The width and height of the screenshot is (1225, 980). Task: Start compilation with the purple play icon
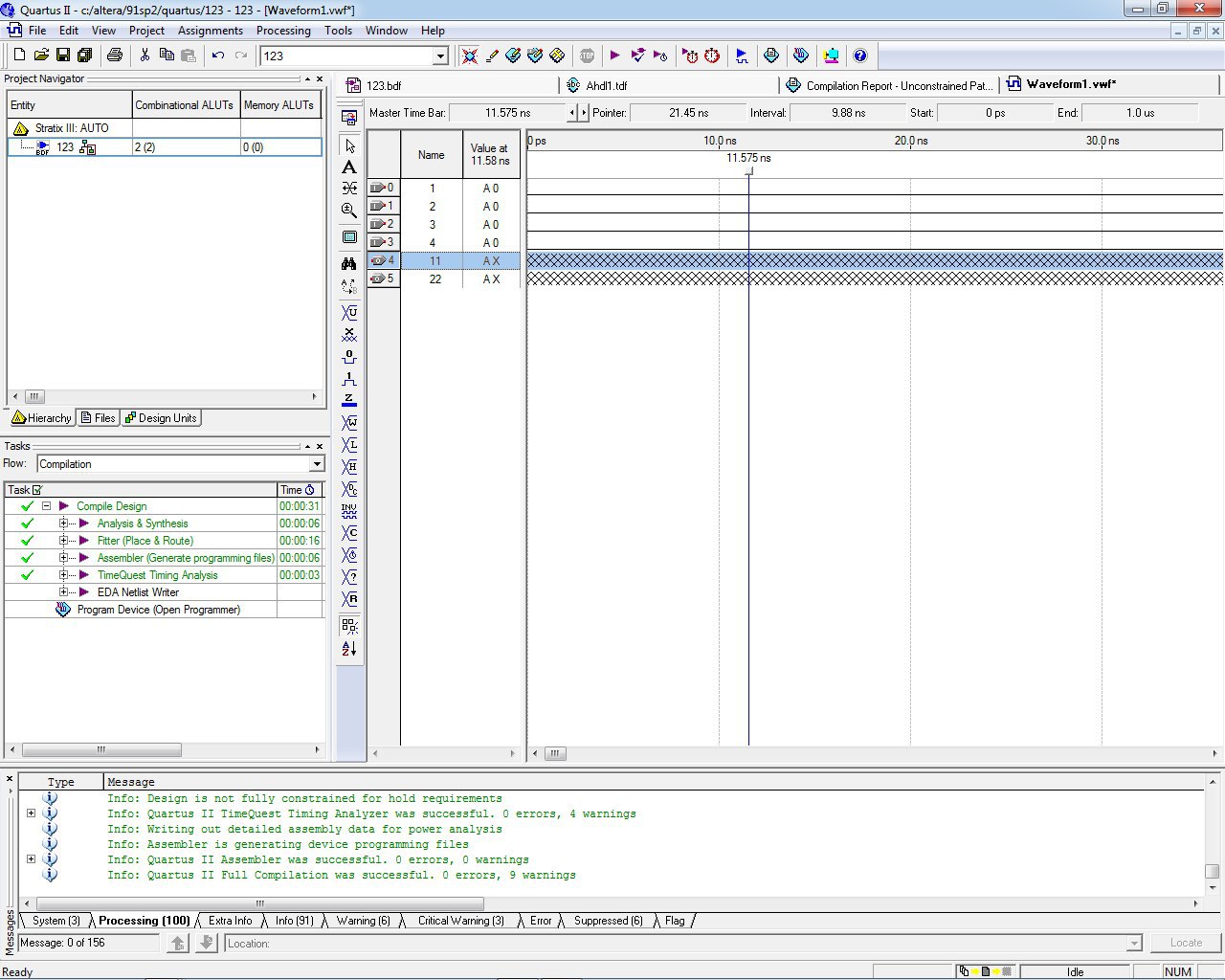click(x=614, y=56)
